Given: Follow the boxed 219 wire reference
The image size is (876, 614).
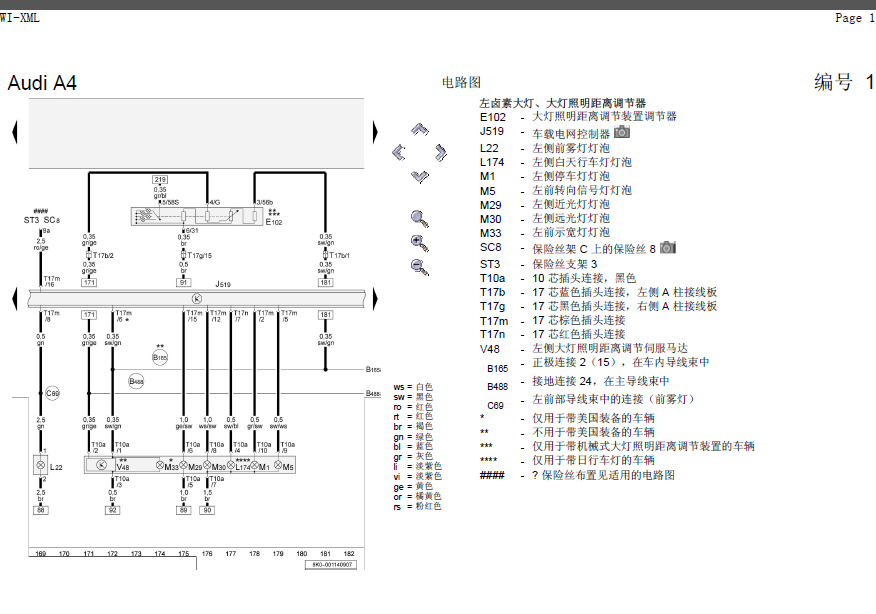Looking at the screenshot, I should pyautogui.click(x=160, y=180).
